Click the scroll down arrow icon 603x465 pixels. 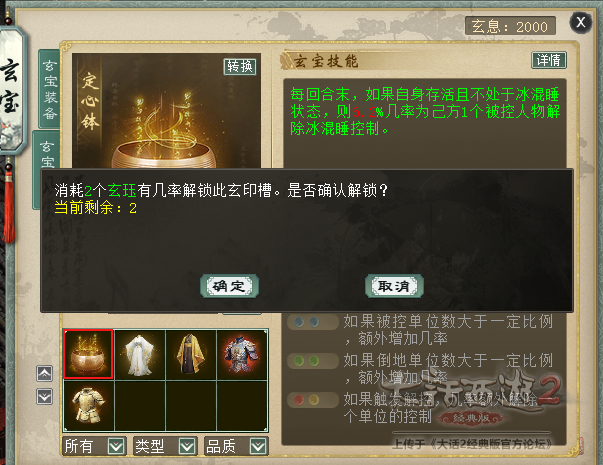tap(45, 397)
